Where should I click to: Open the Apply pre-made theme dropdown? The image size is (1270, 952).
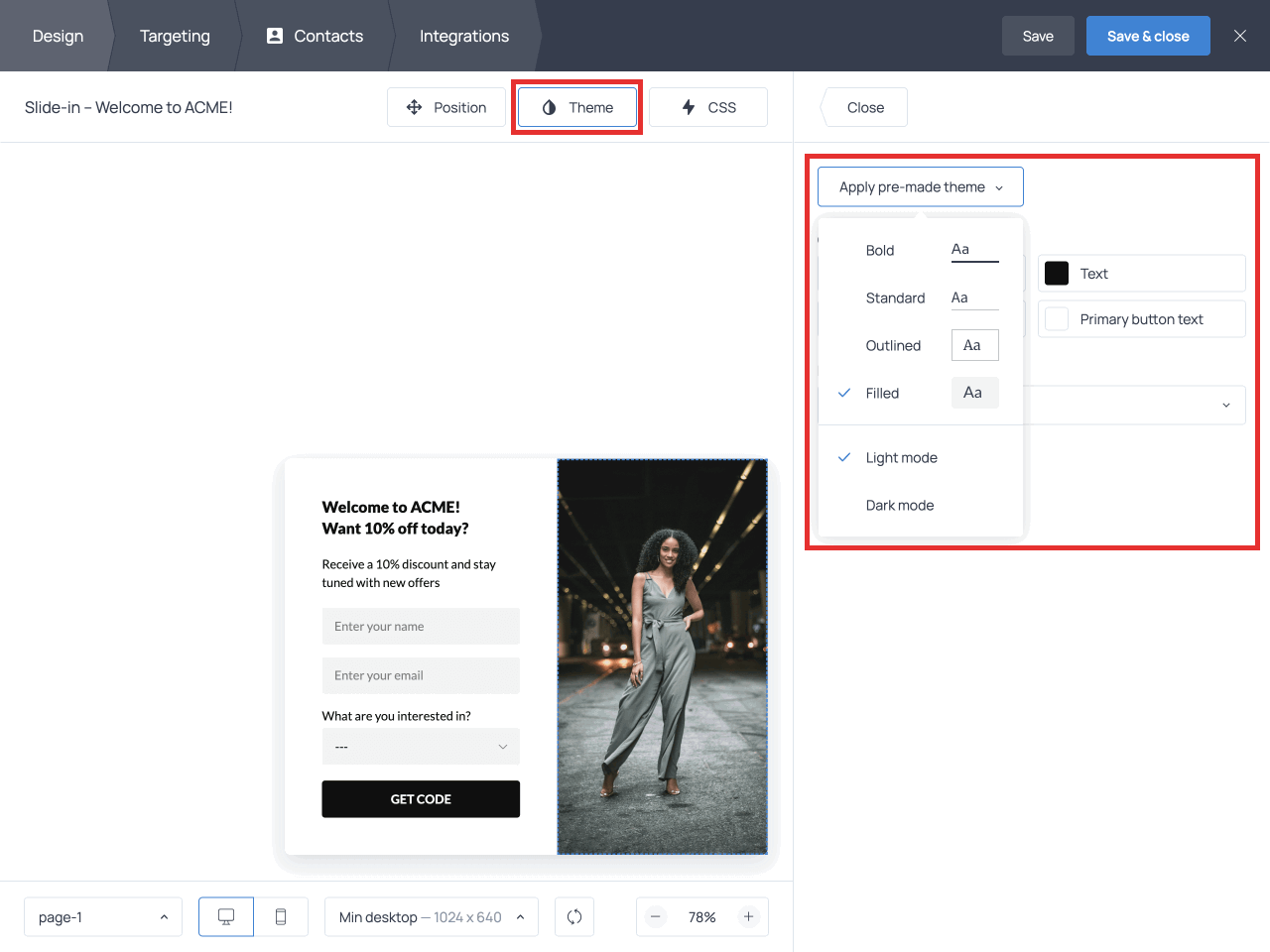tap(920, 186)
